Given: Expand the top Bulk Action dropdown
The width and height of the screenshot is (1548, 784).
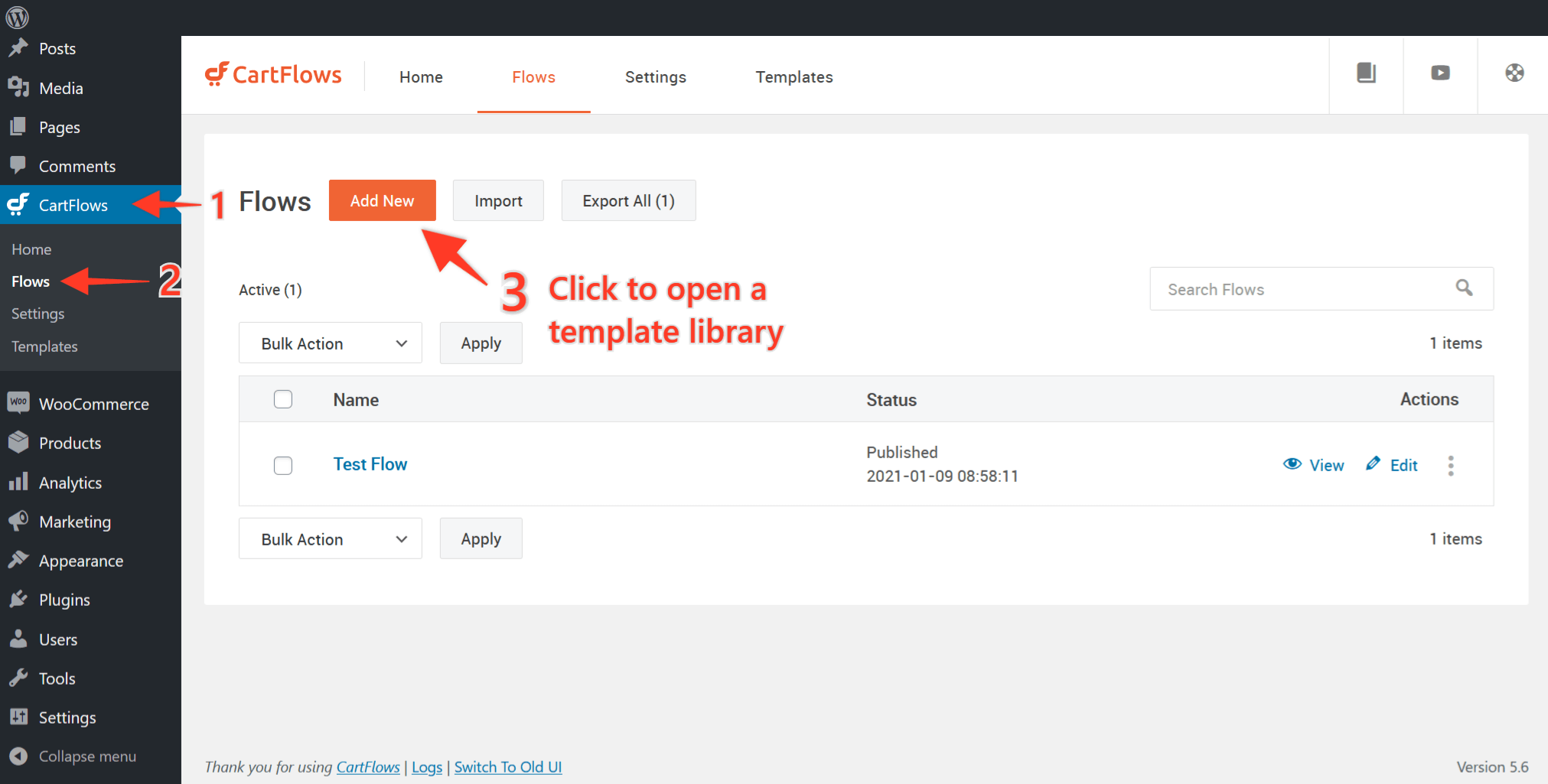Looking at the screenshot, I should click(x=331, y=343).
